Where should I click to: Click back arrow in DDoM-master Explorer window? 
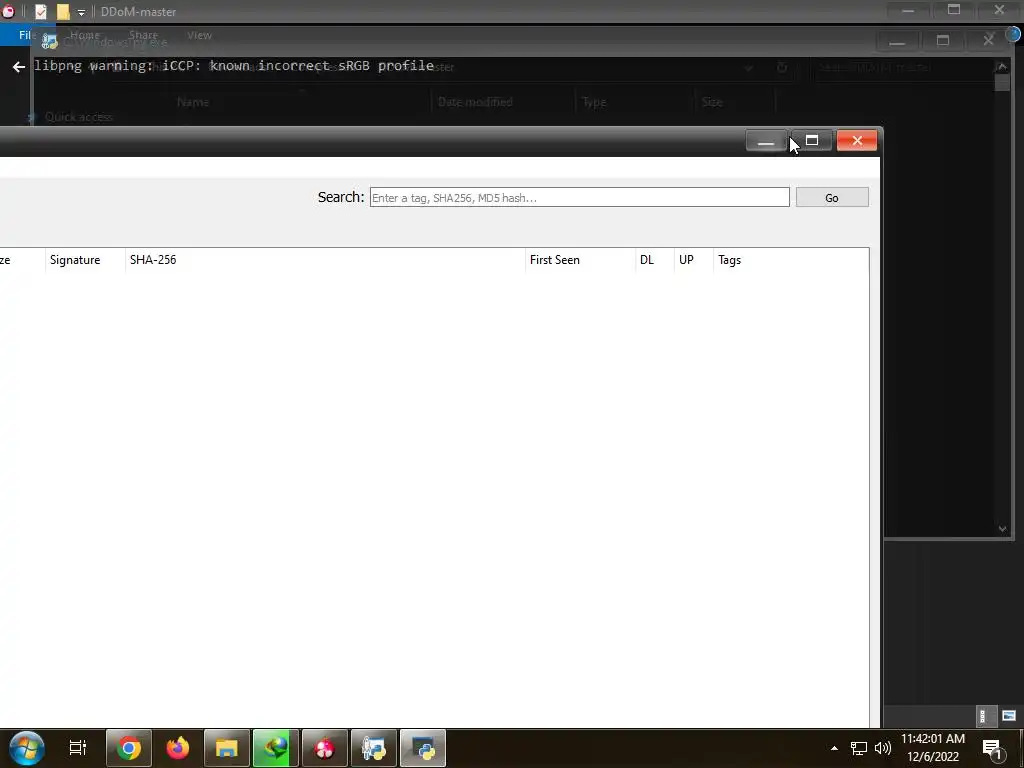pos(18,67)
